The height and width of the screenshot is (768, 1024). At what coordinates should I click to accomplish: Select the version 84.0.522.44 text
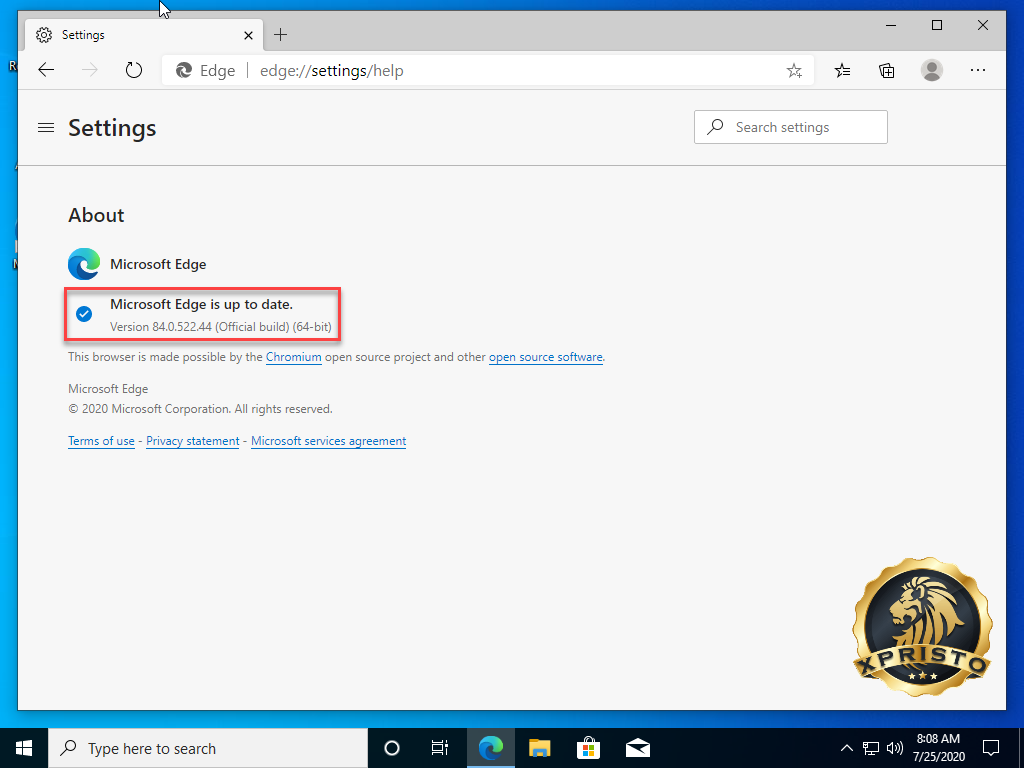221,327
